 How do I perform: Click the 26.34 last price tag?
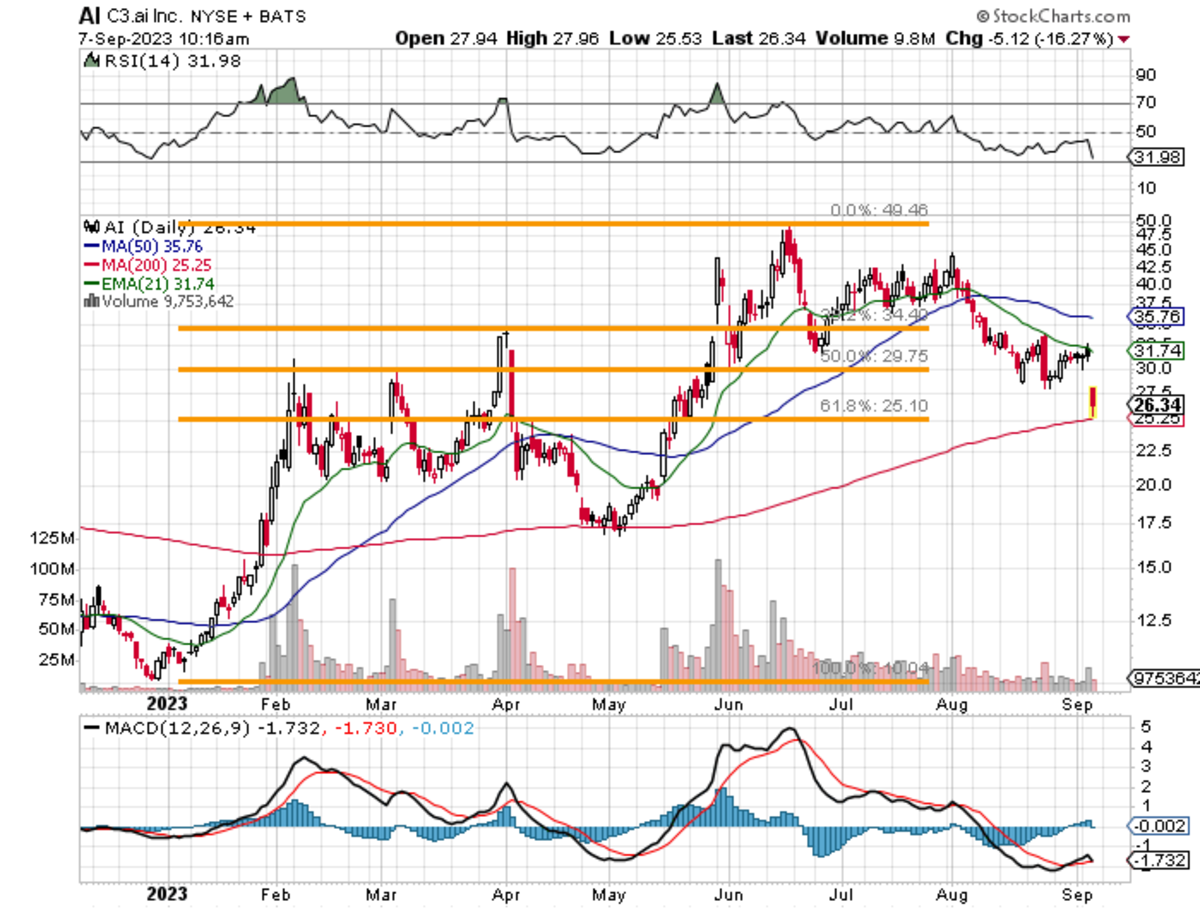tap(1156, 404)
